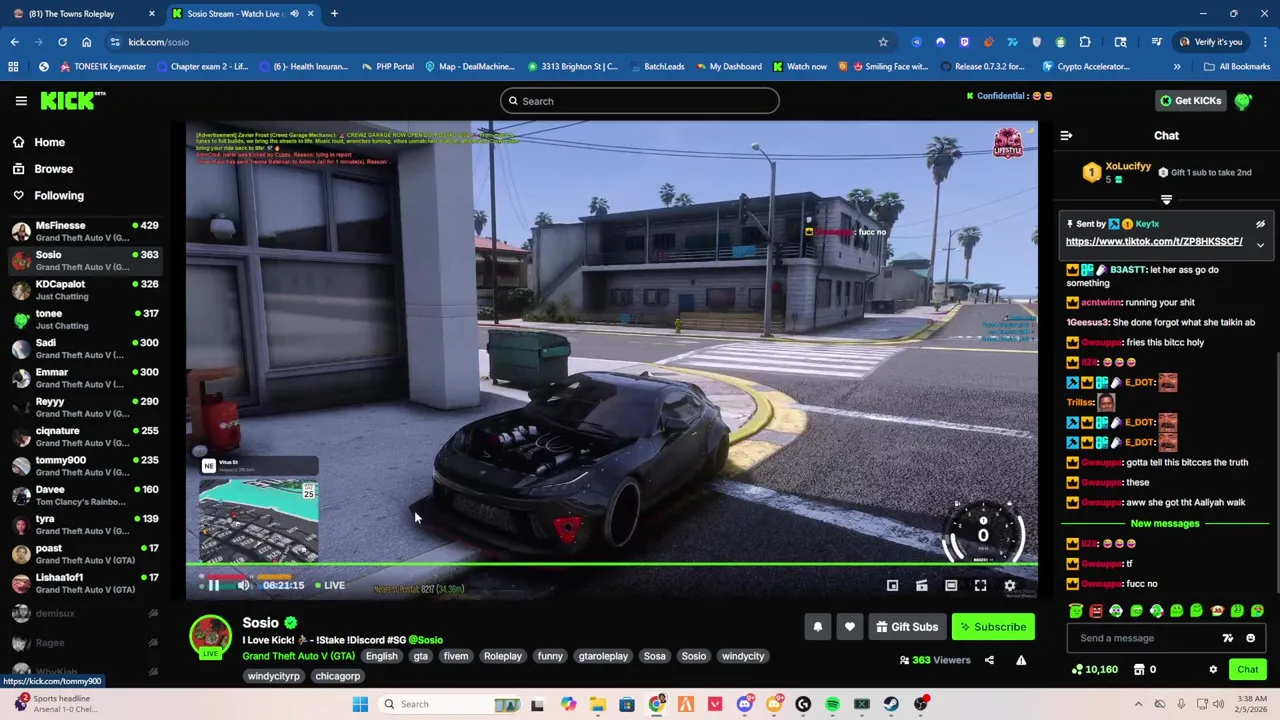Image resolution: width=1280 pixels, height=720 pixels.
Task: View the 10,160 KICKs balance
Action: point(1096,670)
